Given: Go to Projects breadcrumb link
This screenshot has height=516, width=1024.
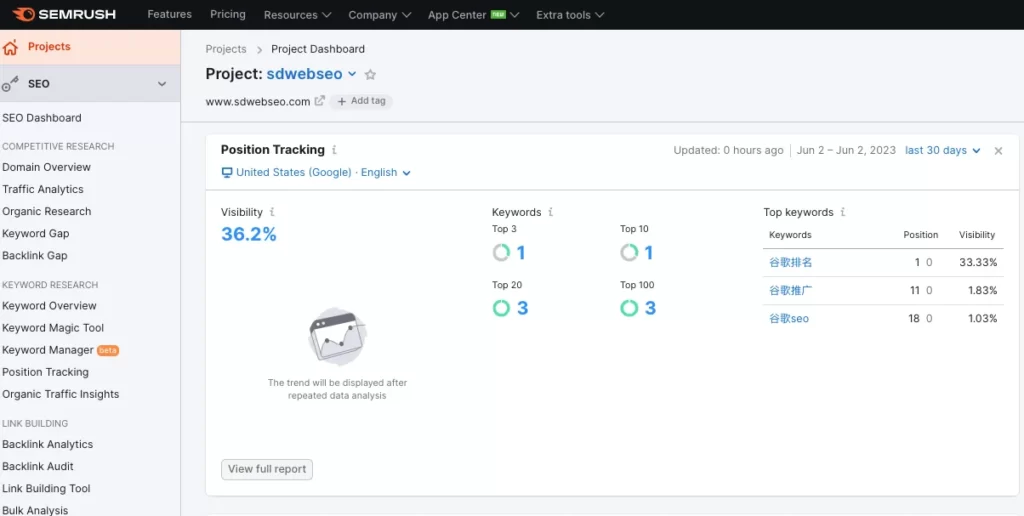Looking at the screenshot, I should (226, 49).
